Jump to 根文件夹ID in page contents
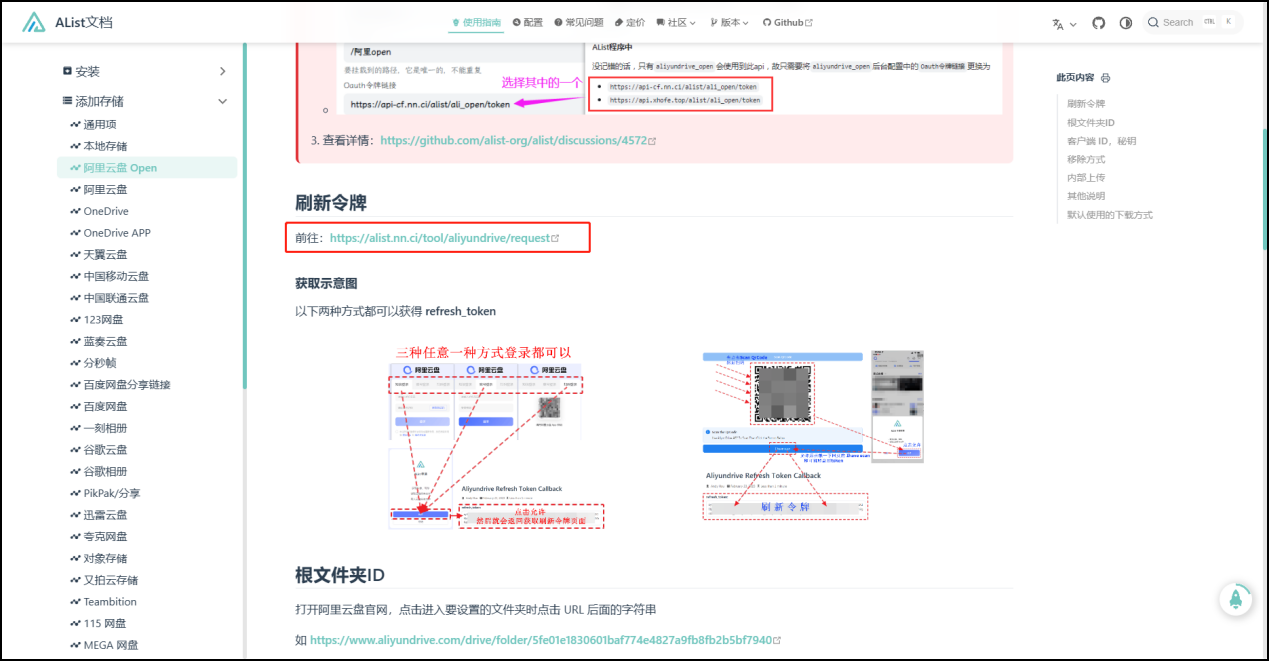The image size is (1269, 661). pyautogui.click(x=1090, y=122)
